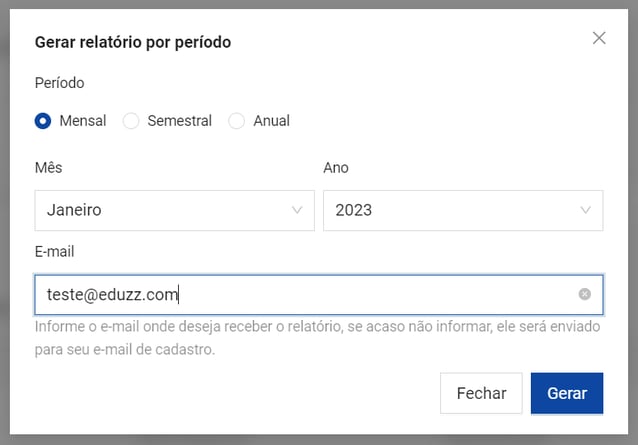Screen dimensions: 638x445
Task: Click the "Período" section label
Action: pos(60,83)
